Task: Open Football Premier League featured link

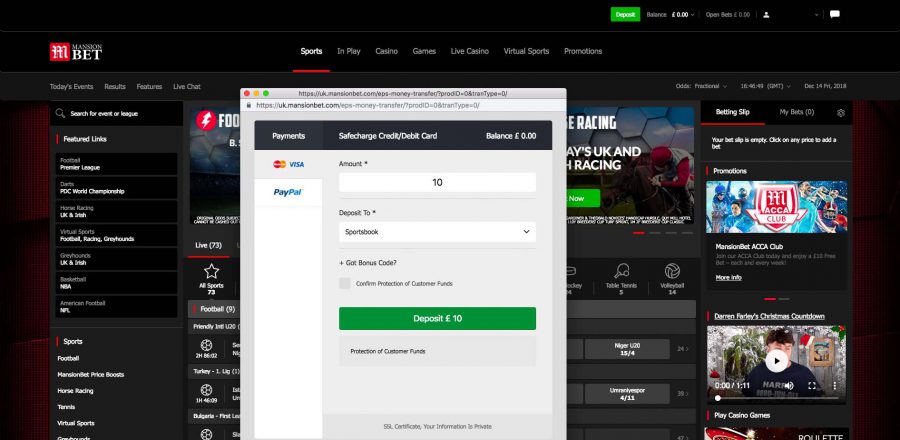Action: coord(117,164)
